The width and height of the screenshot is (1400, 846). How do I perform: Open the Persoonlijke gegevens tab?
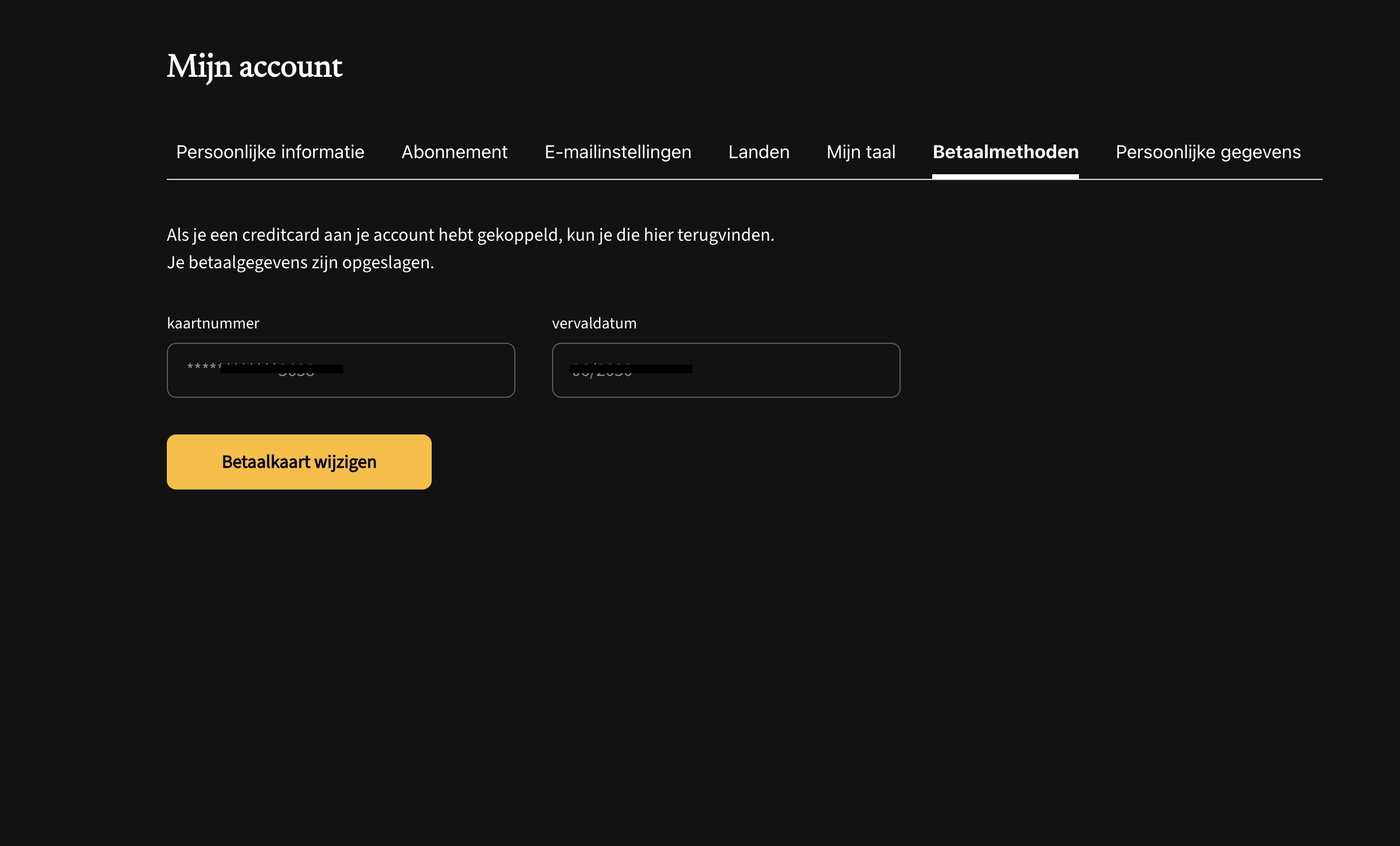(1208, 152)
